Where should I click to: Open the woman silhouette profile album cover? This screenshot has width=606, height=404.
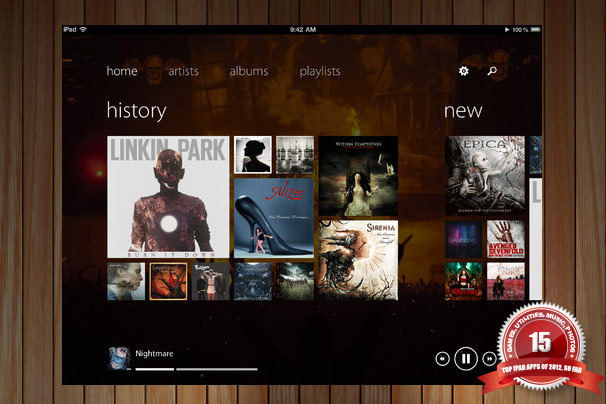pyautogui.click(x=253, y=155)
